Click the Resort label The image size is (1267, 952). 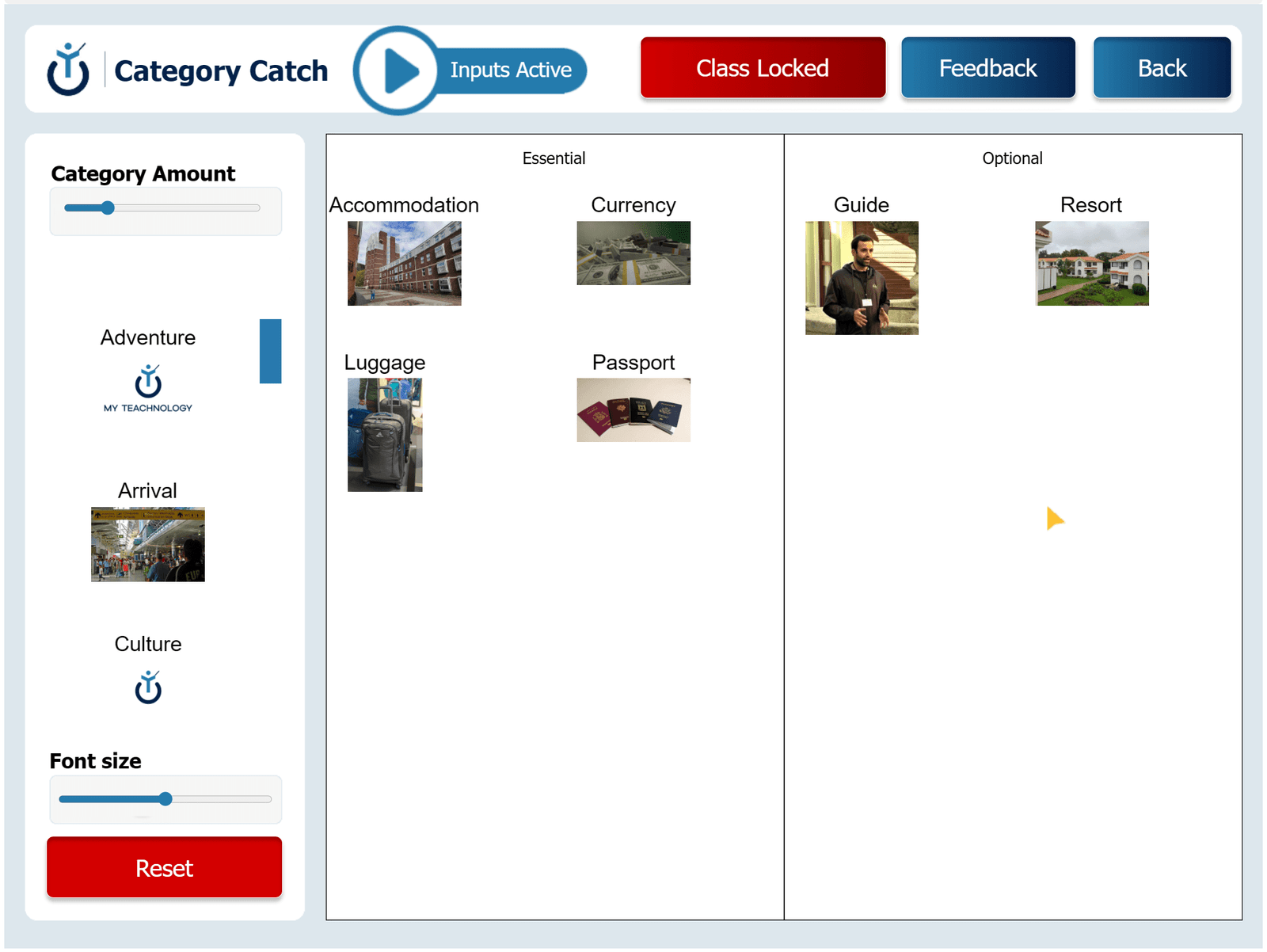tap(1091, 205)
